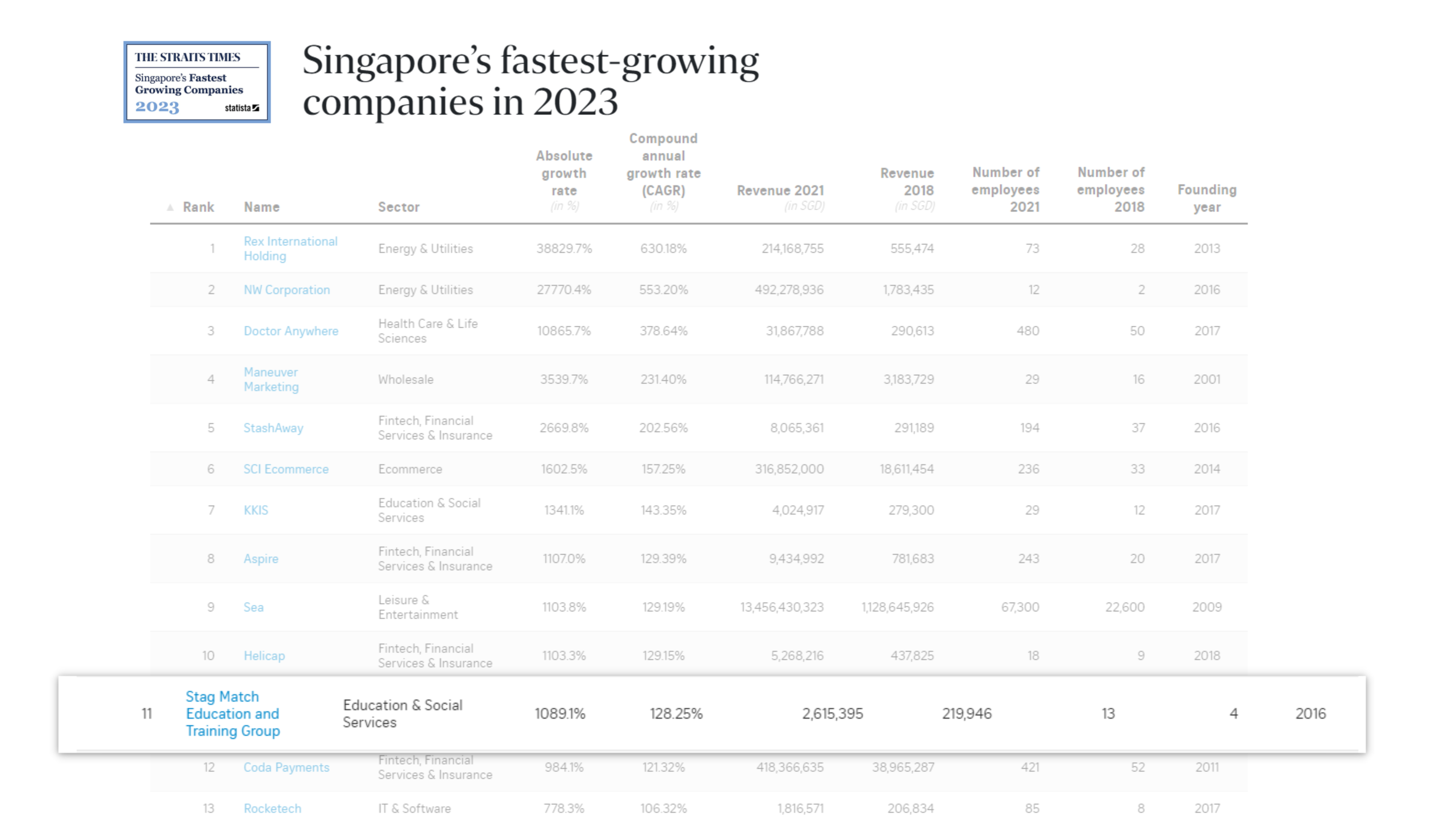Sort table by Name column header
The image size is (1456, 819).
pos(262,207)
